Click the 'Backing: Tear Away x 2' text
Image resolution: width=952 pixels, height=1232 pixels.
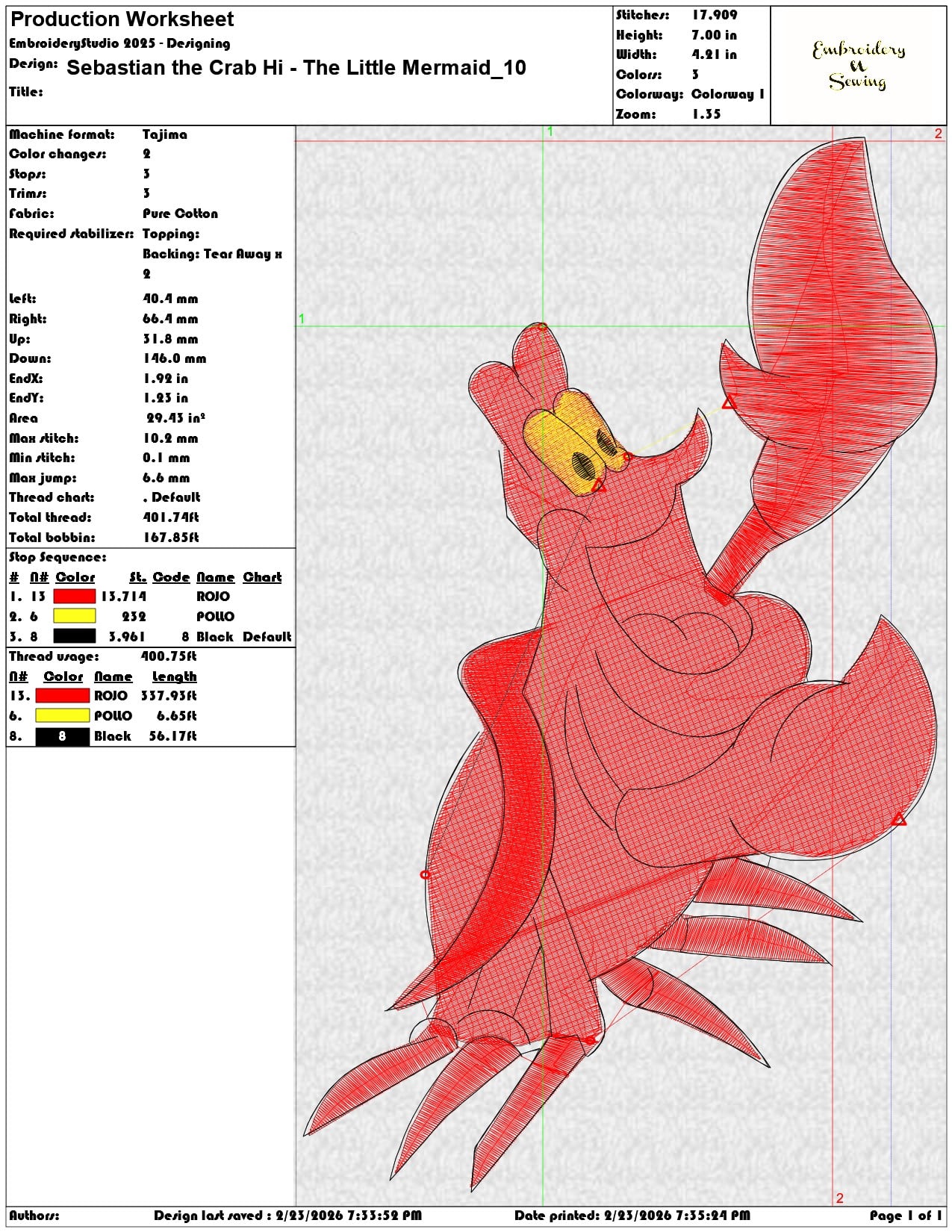point(213,264)
